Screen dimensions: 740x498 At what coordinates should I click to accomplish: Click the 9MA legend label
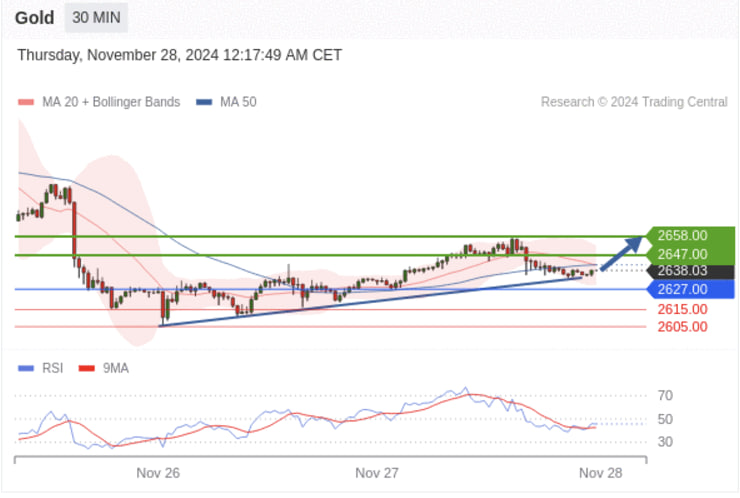(116, 368)
